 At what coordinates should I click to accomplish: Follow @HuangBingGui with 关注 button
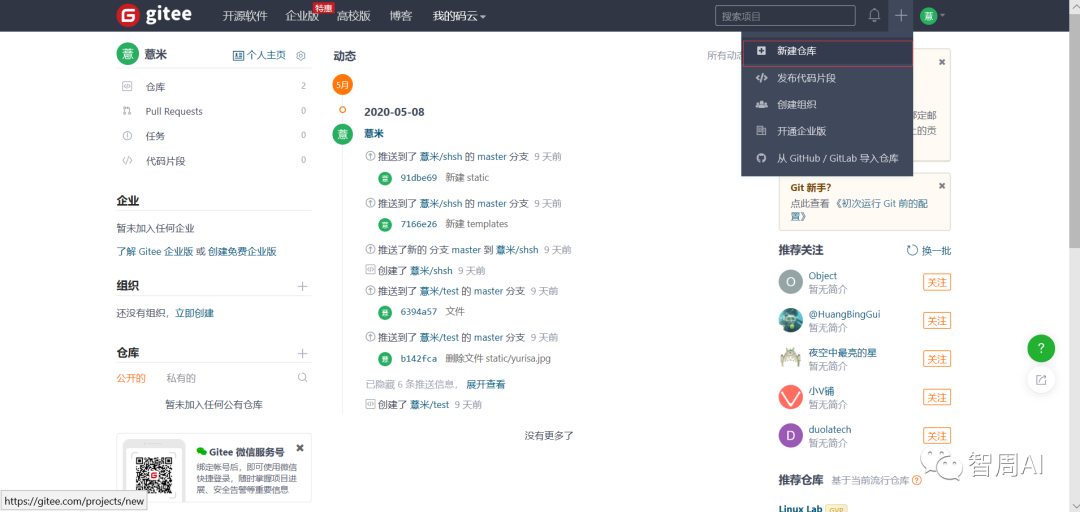[936, 321]
